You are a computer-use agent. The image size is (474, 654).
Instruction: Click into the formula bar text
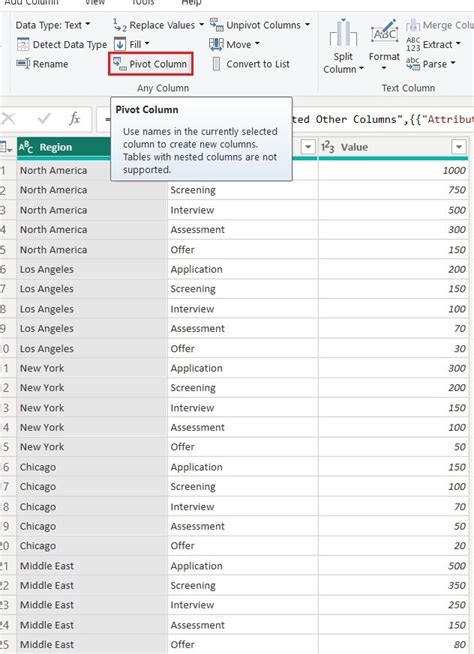coord(382,119)
